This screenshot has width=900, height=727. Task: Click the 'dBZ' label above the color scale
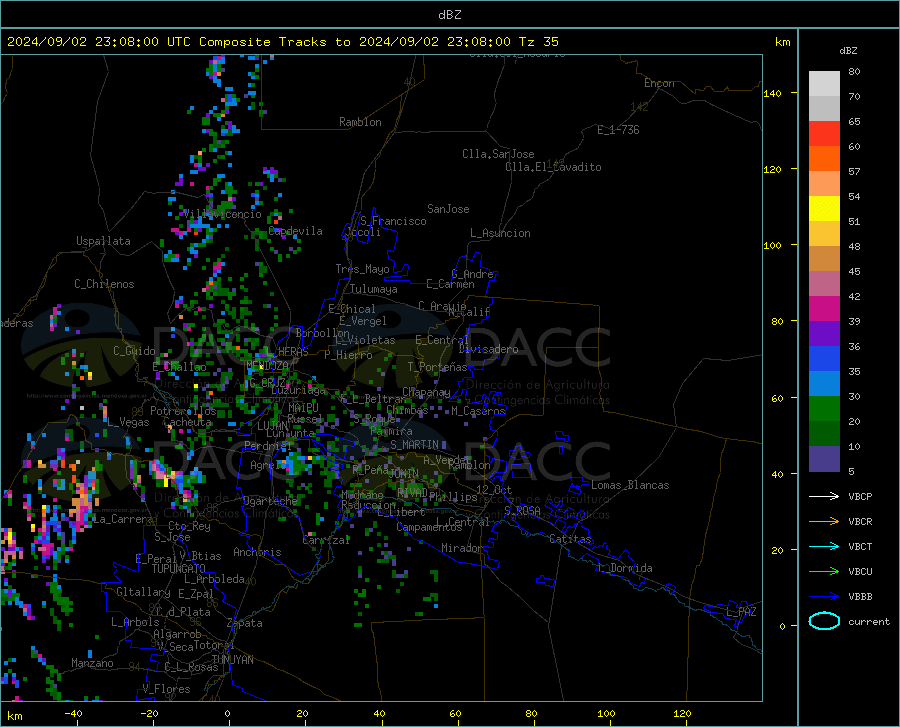(848, 50)
